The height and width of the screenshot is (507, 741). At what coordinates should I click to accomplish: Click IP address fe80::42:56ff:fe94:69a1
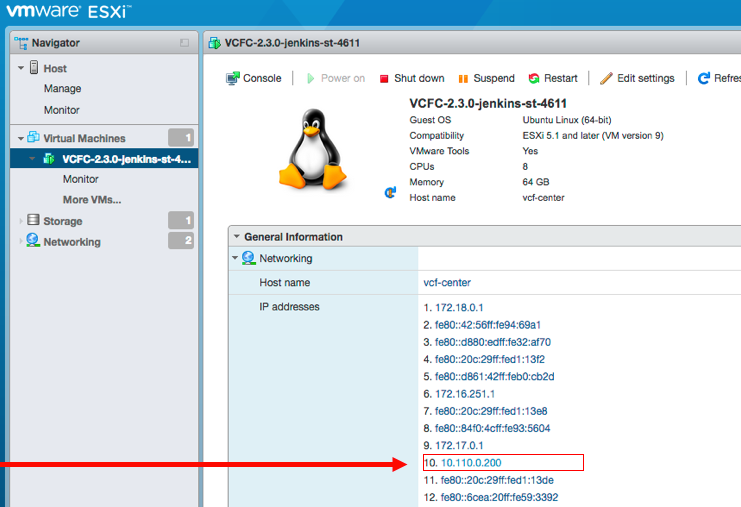[488, 325]
